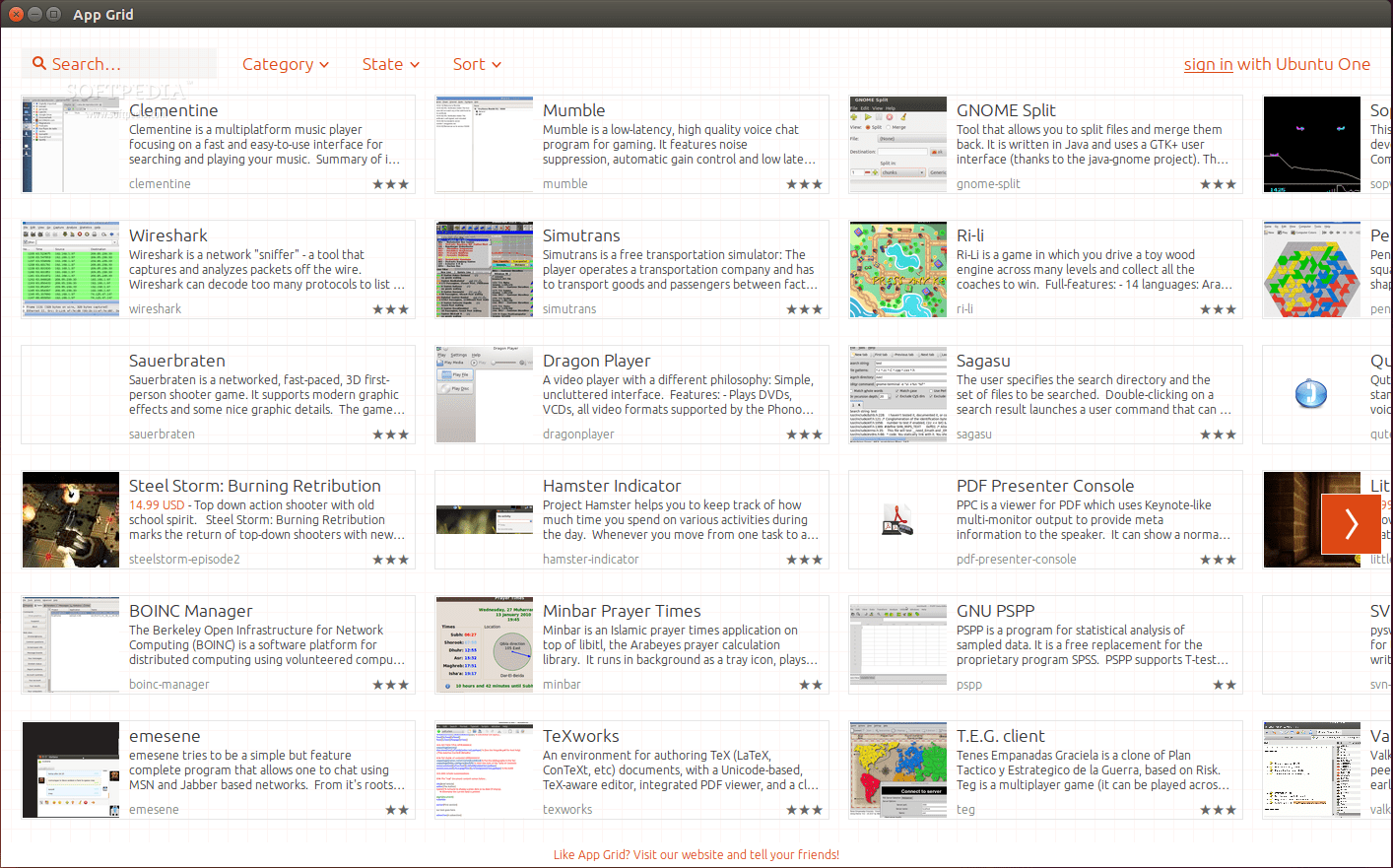Image resolution: width=1393 pixels, height=868 pixels.
Task: Open Dragon Player screenshot thumbnail
Action: tap(485, 394)
